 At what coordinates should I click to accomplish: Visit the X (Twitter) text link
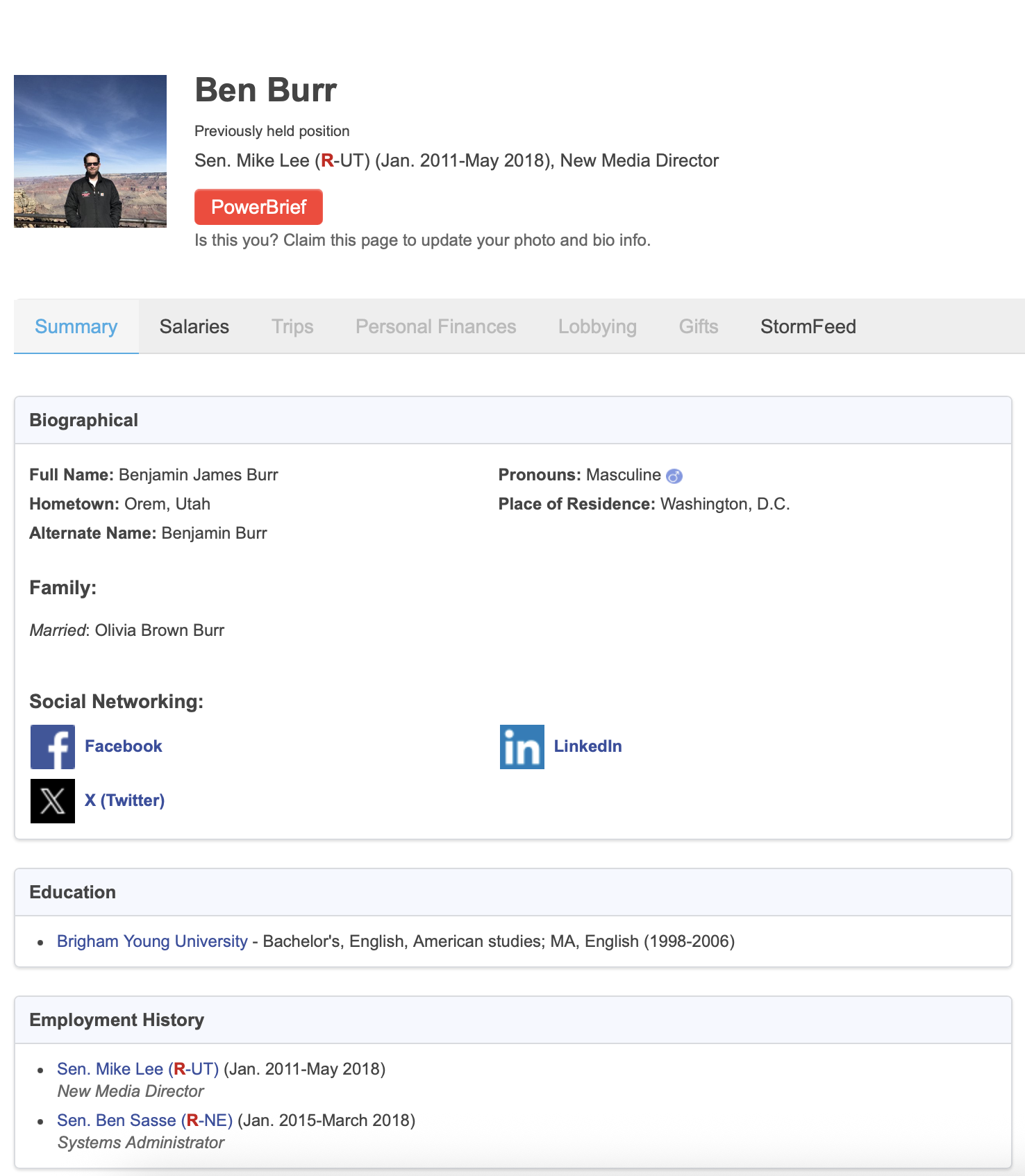pos(125,800)
